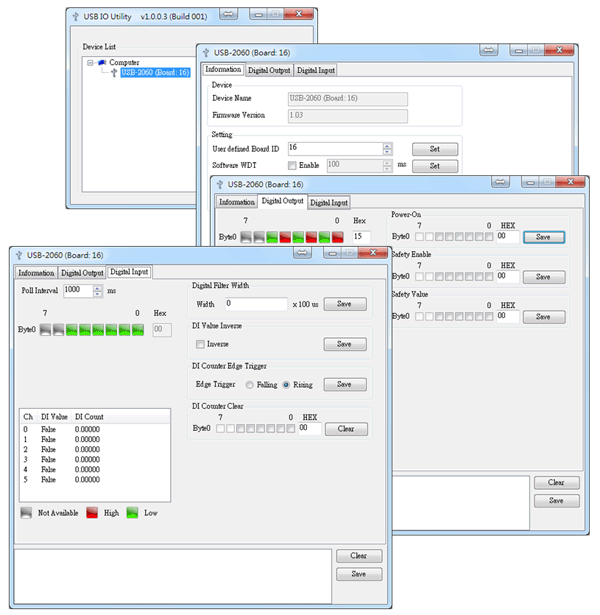Click the Device Name field
This screenshot has height=615, width=600.
tap(347, 99)
